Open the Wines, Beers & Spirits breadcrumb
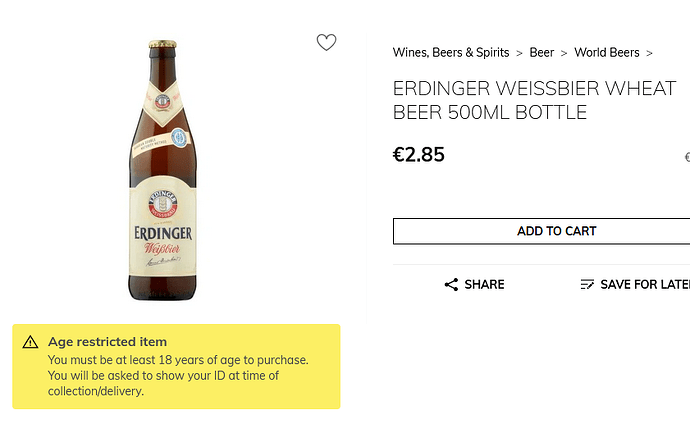690x424 pixels. [451, 53]
